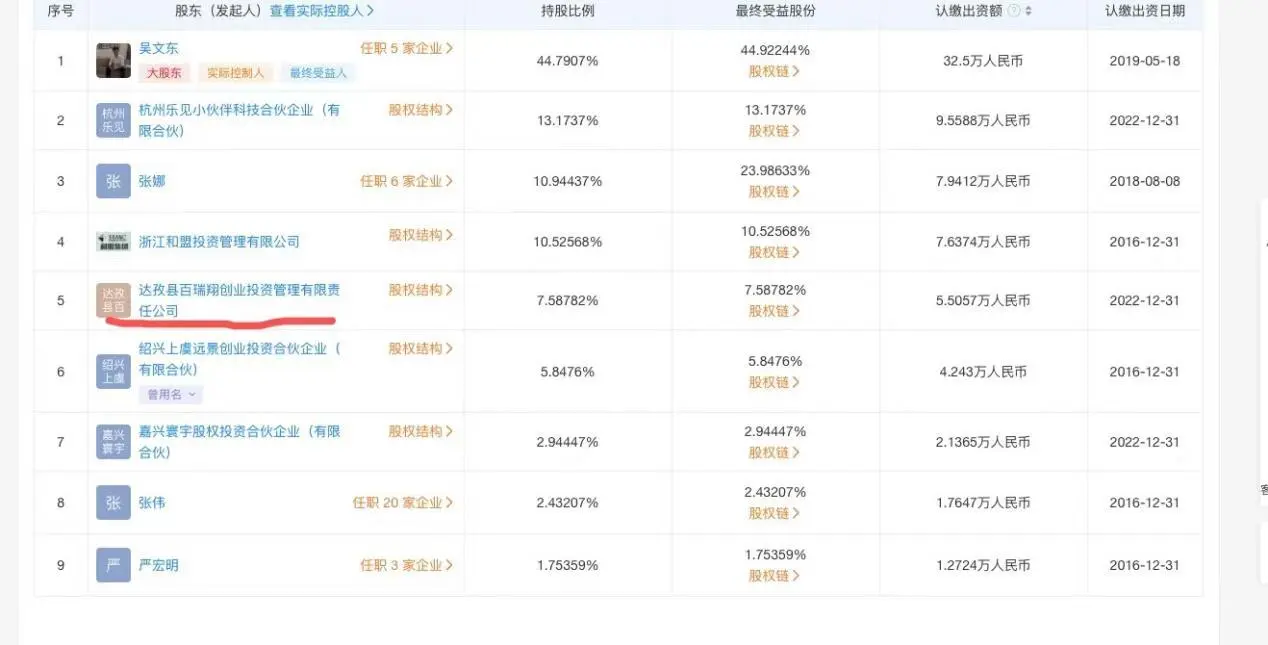
Task: Click the 严 avatar icon beside 严宏明
Action: coord(113,565)
